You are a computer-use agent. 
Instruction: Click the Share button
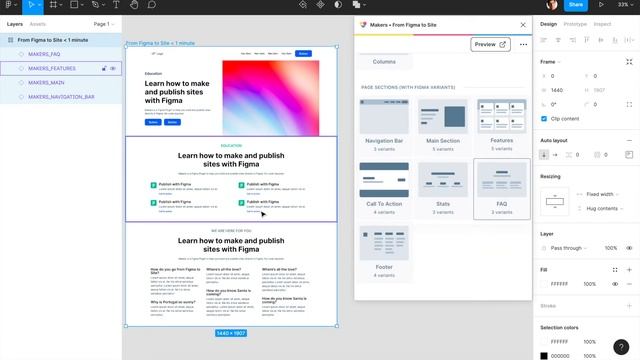coord(576,5)
